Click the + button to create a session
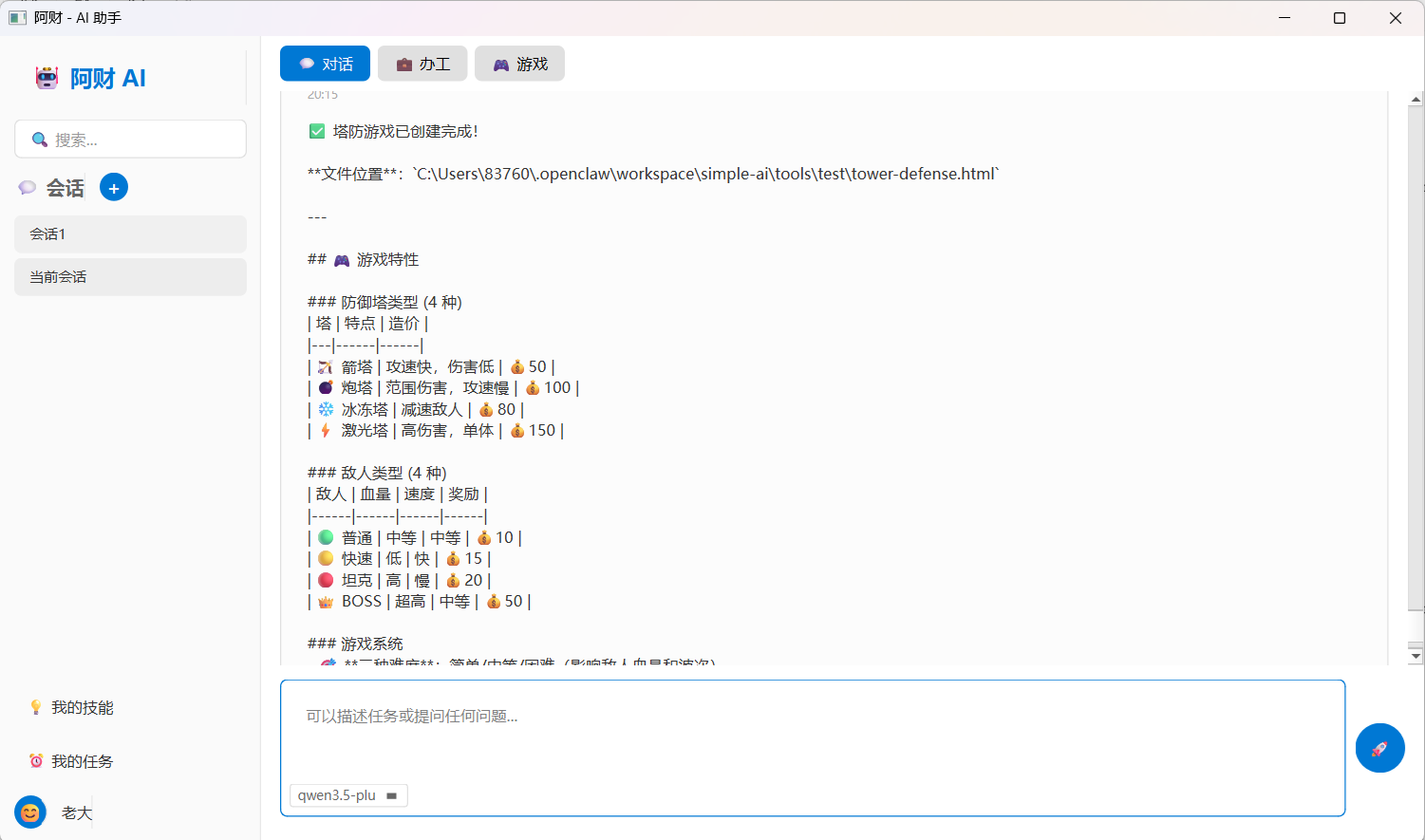Viewport: 1425px width, 840px height. [114, 187]
